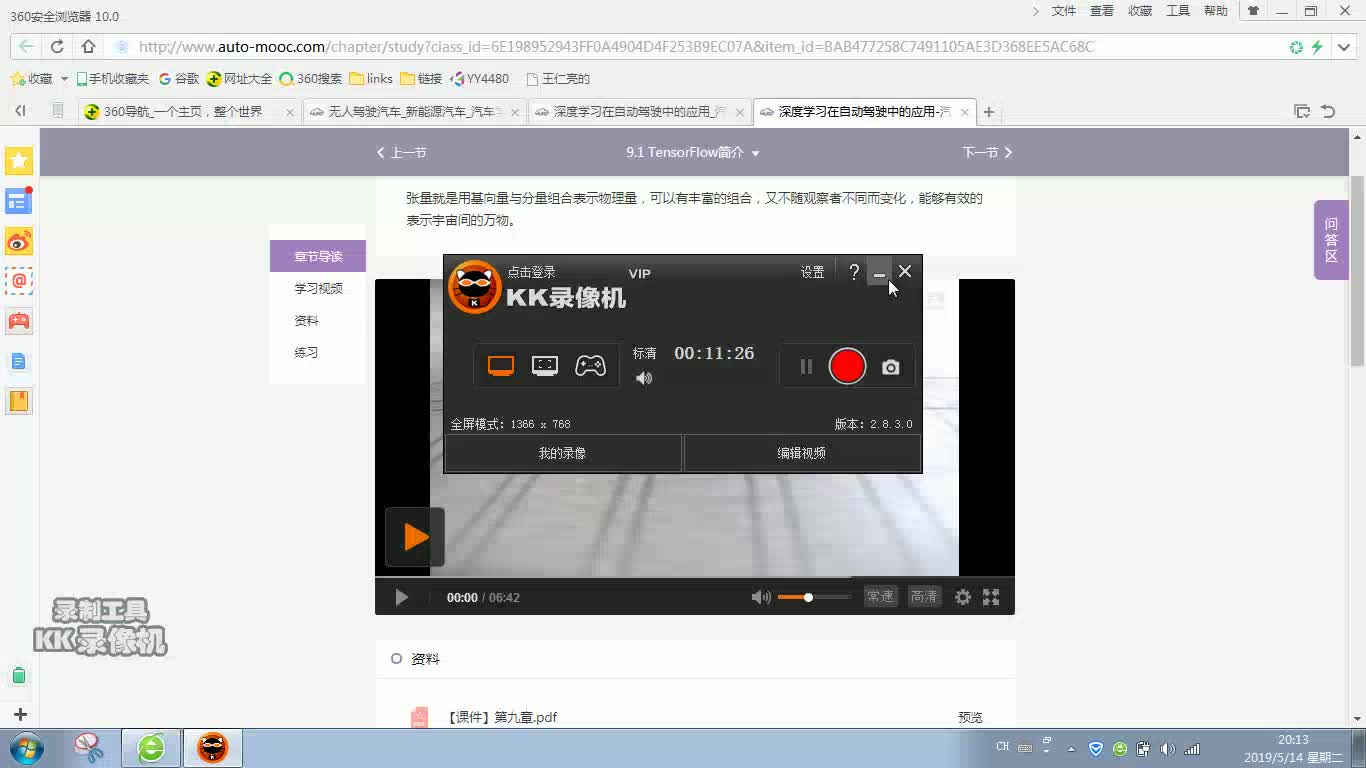Select 章节导读 in the side menu
Screen dimensions: 1366x768
pyautogui.click(x=318, y=256)
